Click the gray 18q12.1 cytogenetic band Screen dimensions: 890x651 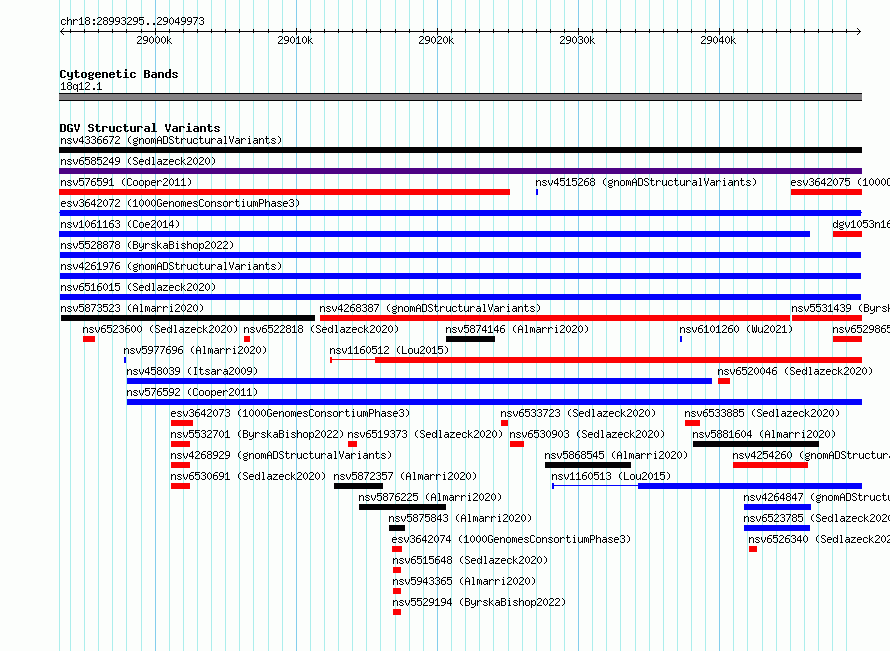[x=460, y=97]
